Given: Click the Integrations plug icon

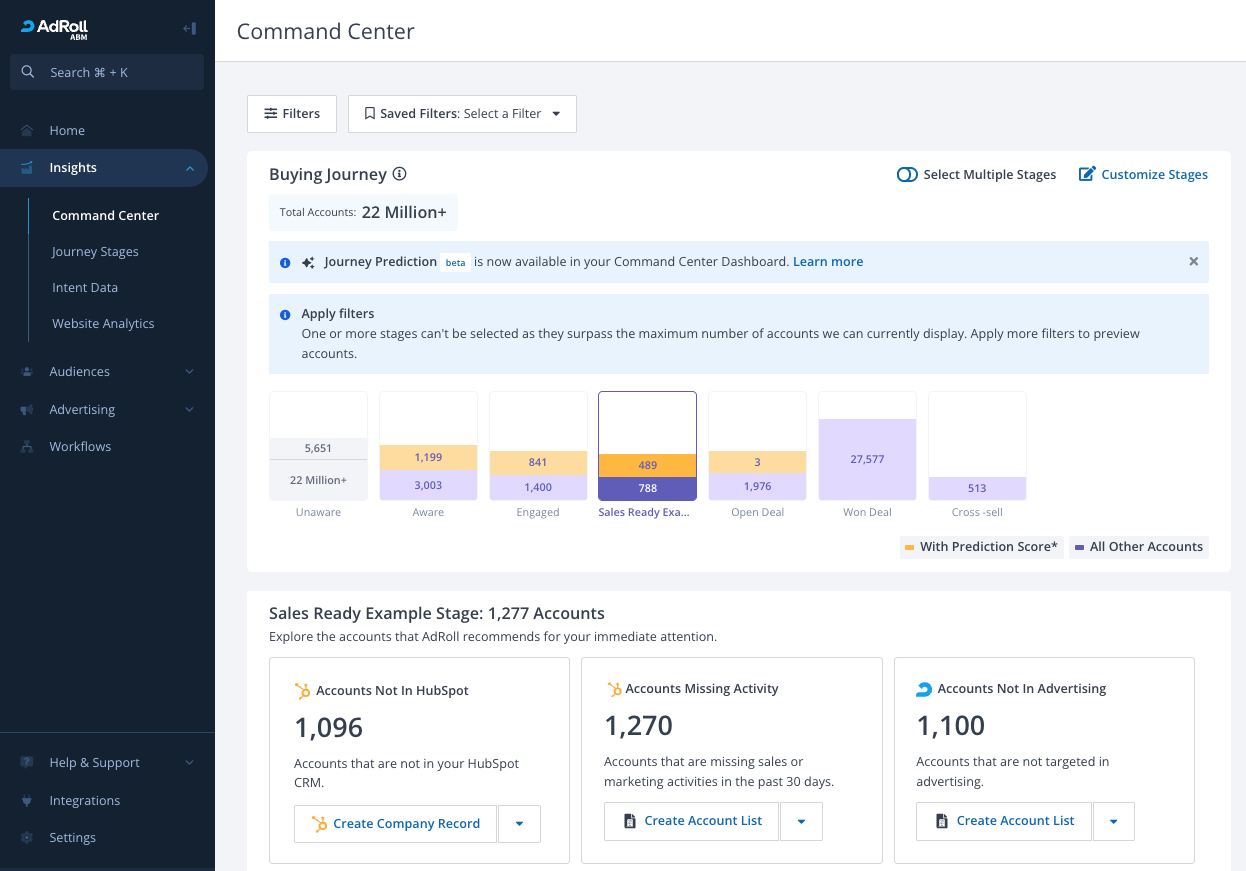Looking at the screenshot, I should [x=27, y=801].
